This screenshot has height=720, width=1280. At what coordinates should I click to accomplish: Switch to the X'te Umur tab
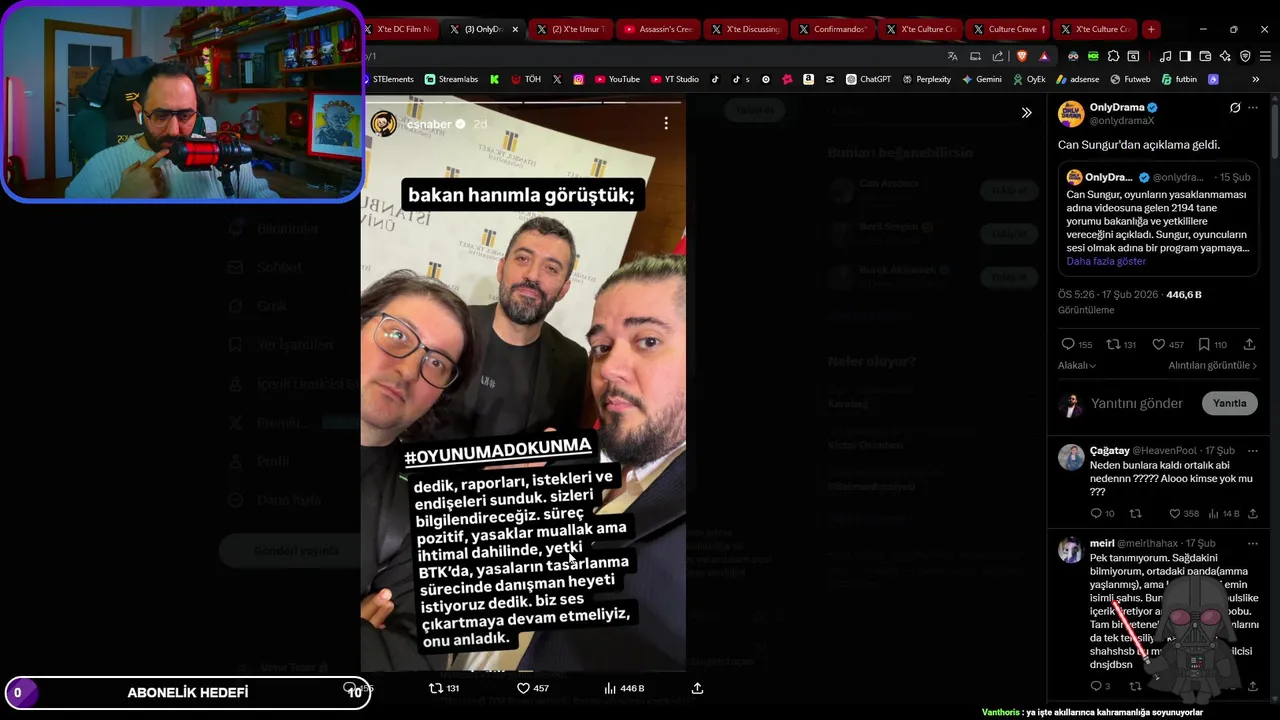click(571, 29)
